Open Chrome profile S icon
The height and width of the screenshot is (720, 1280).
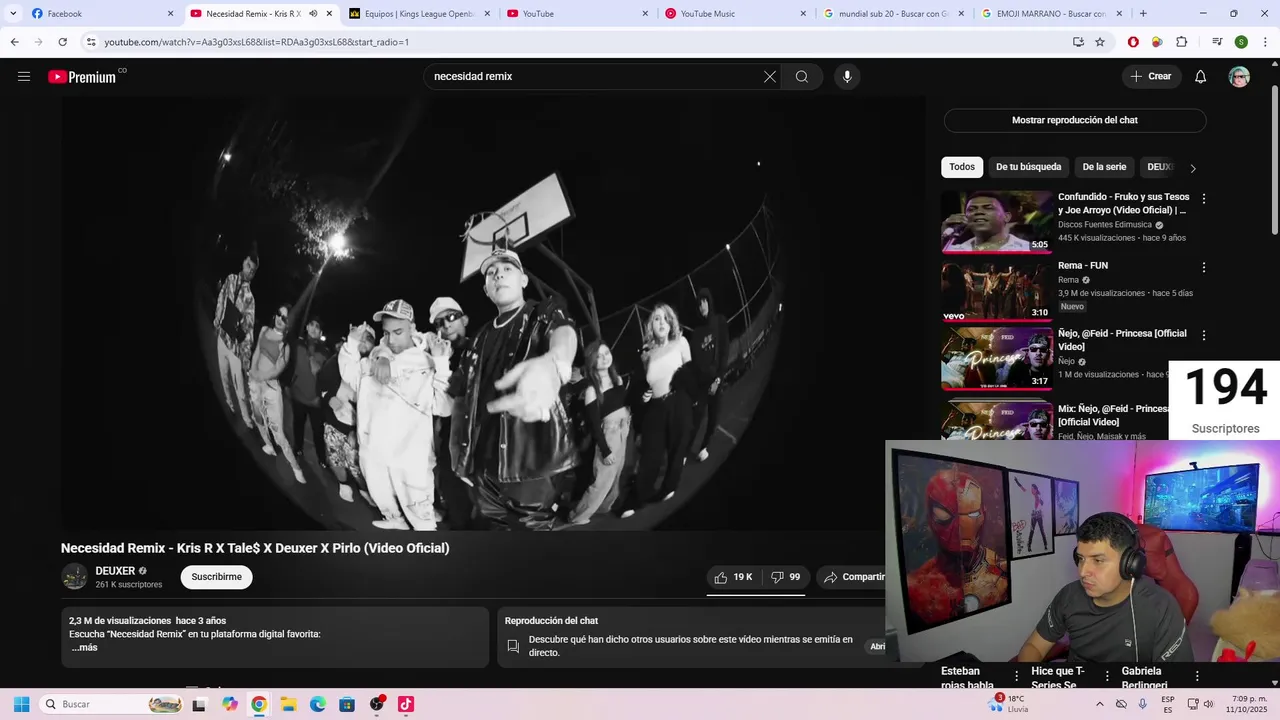[1241, 42]
